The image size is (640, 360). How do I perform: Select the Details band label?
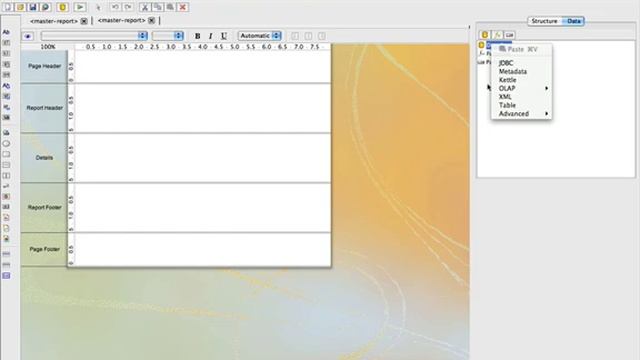(44, 158)
